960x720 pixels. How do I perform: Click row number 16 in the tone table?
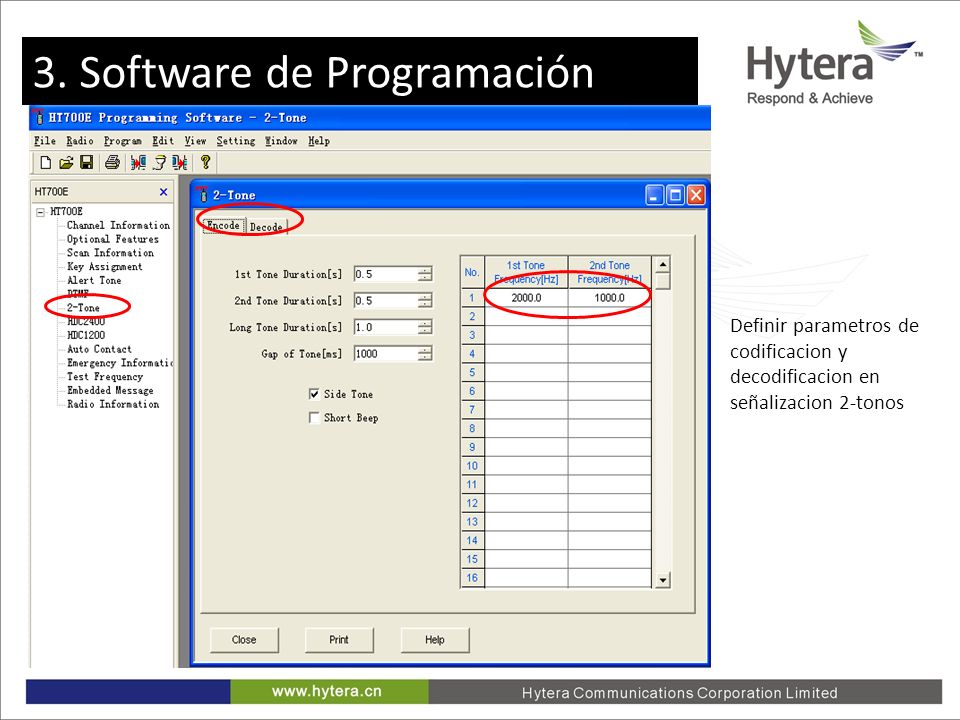472,577
